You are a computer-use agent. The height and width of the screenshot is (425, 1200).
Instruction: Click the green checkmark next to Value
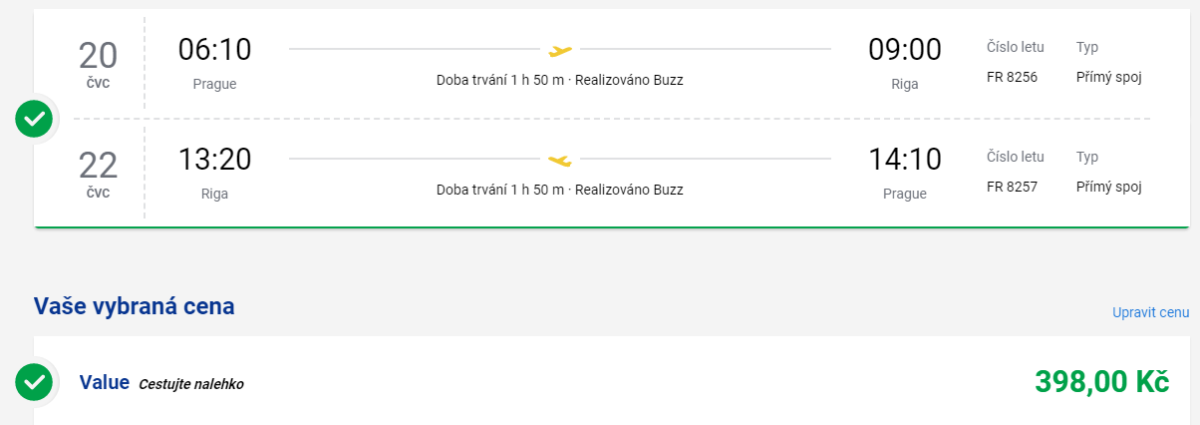click(35, 382)
